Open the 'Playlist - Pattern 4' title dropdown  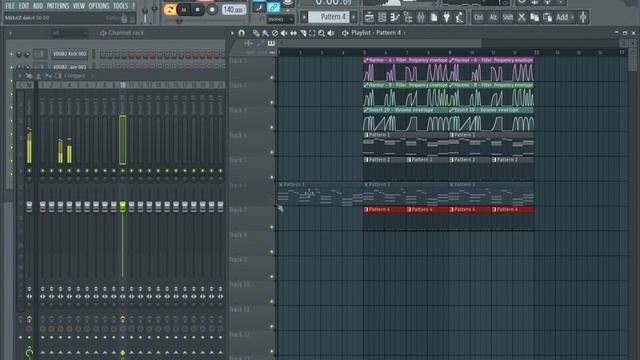pos(378,33)
